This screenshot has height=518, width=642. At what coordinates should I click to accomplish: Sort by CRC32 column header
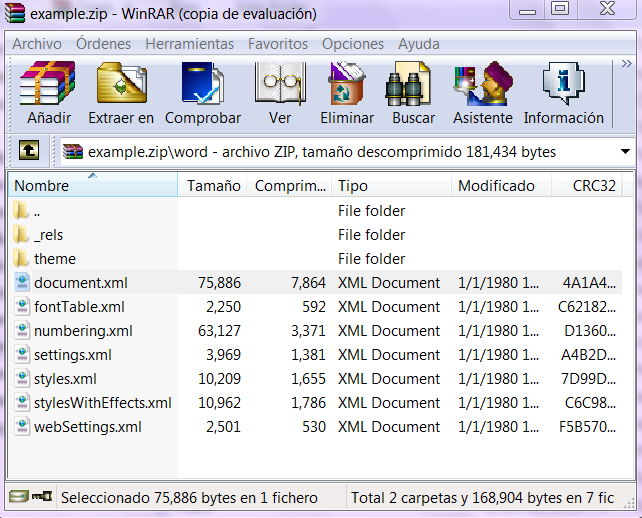coord(587,185)
